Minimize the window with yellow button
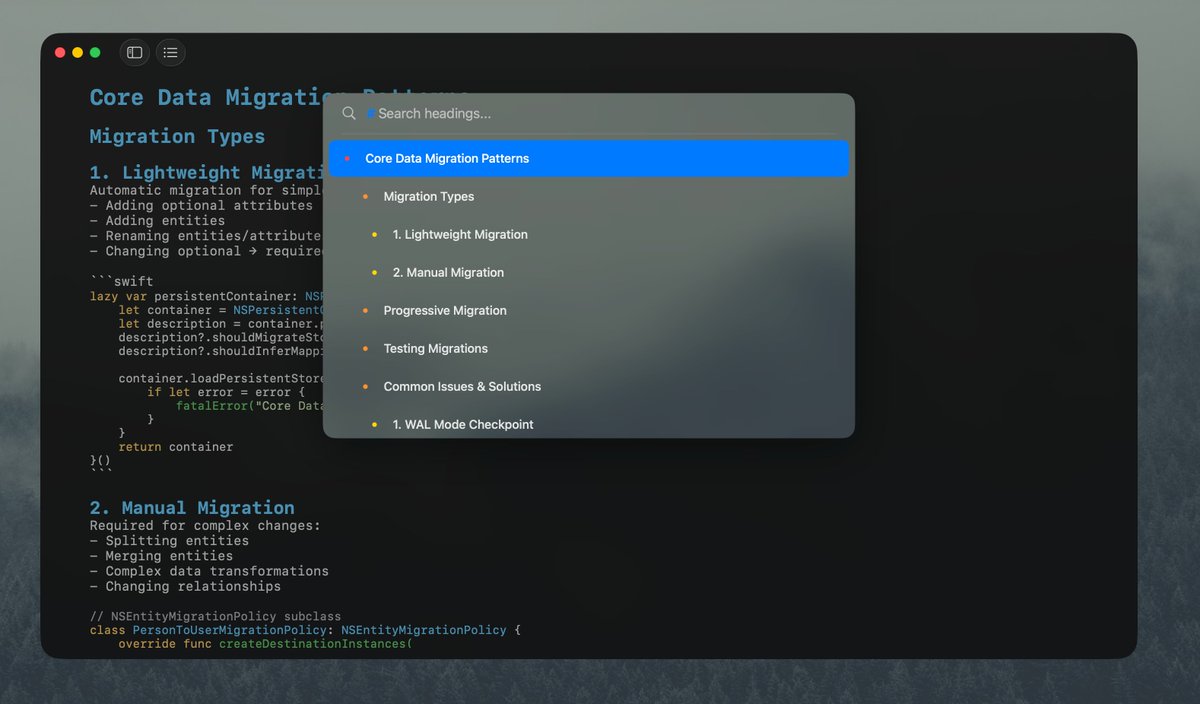This screenshot has height=704, width=1200. coord(77,52)
